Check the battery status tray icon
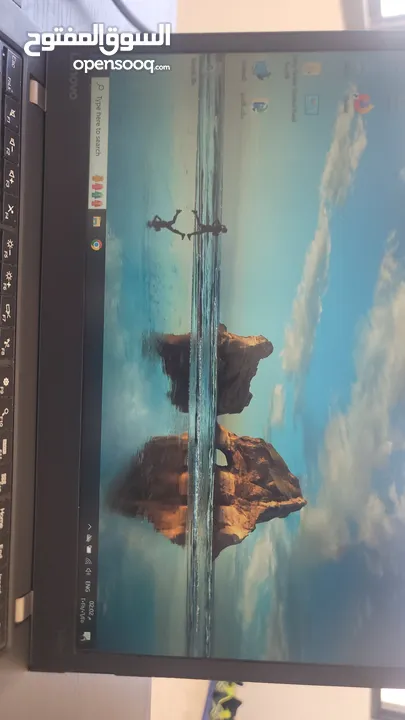This screenshot has height=720, width=405. (89, 549)
